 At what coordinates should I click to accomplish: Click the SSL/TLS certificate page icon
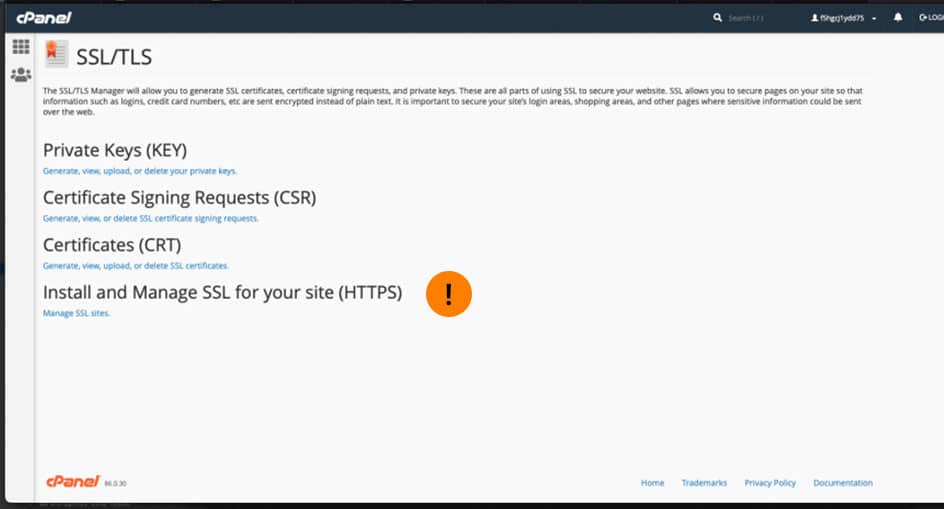pos(56,54)
